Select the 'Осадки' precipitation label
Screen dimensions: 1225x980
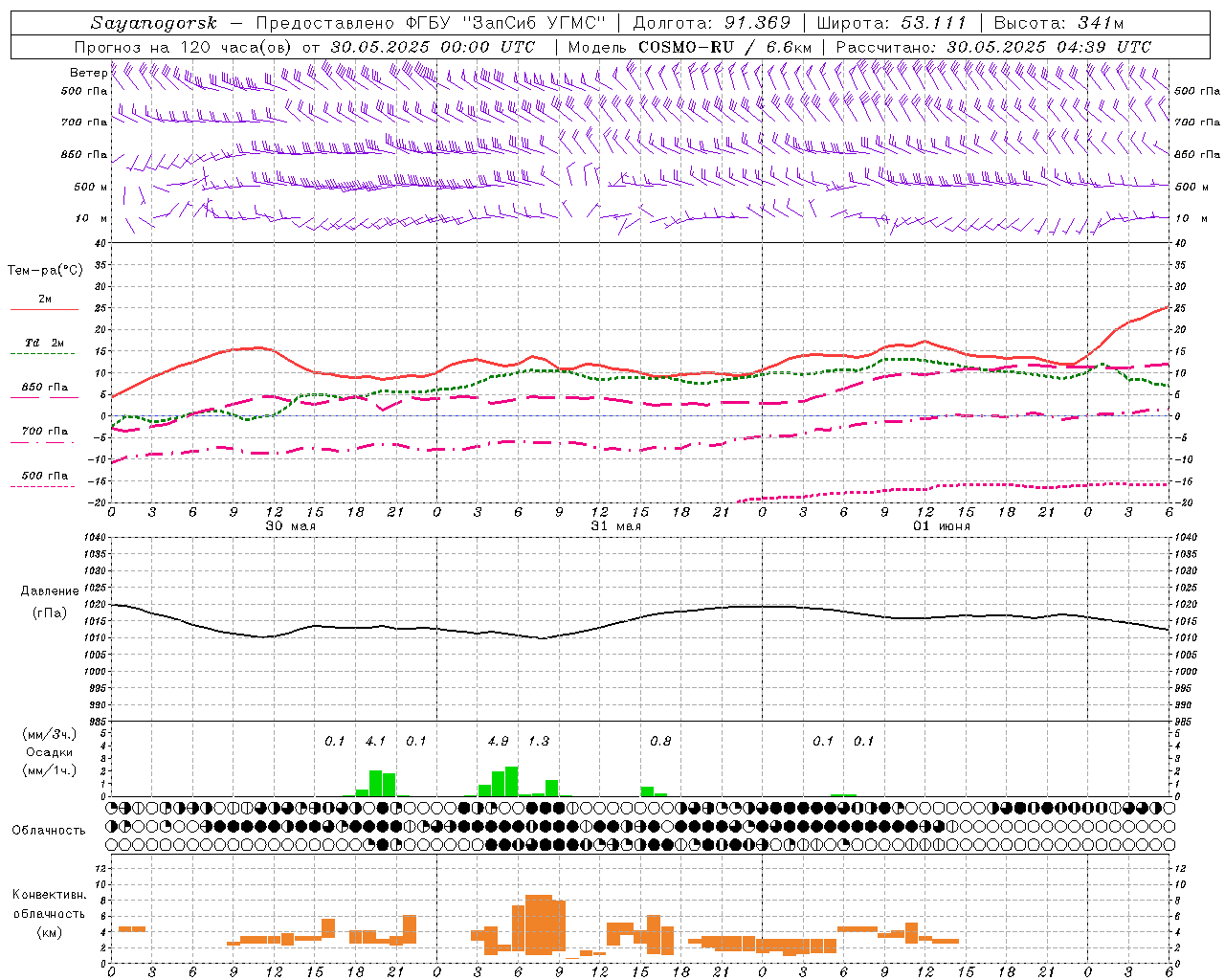(x=50, y=752)
